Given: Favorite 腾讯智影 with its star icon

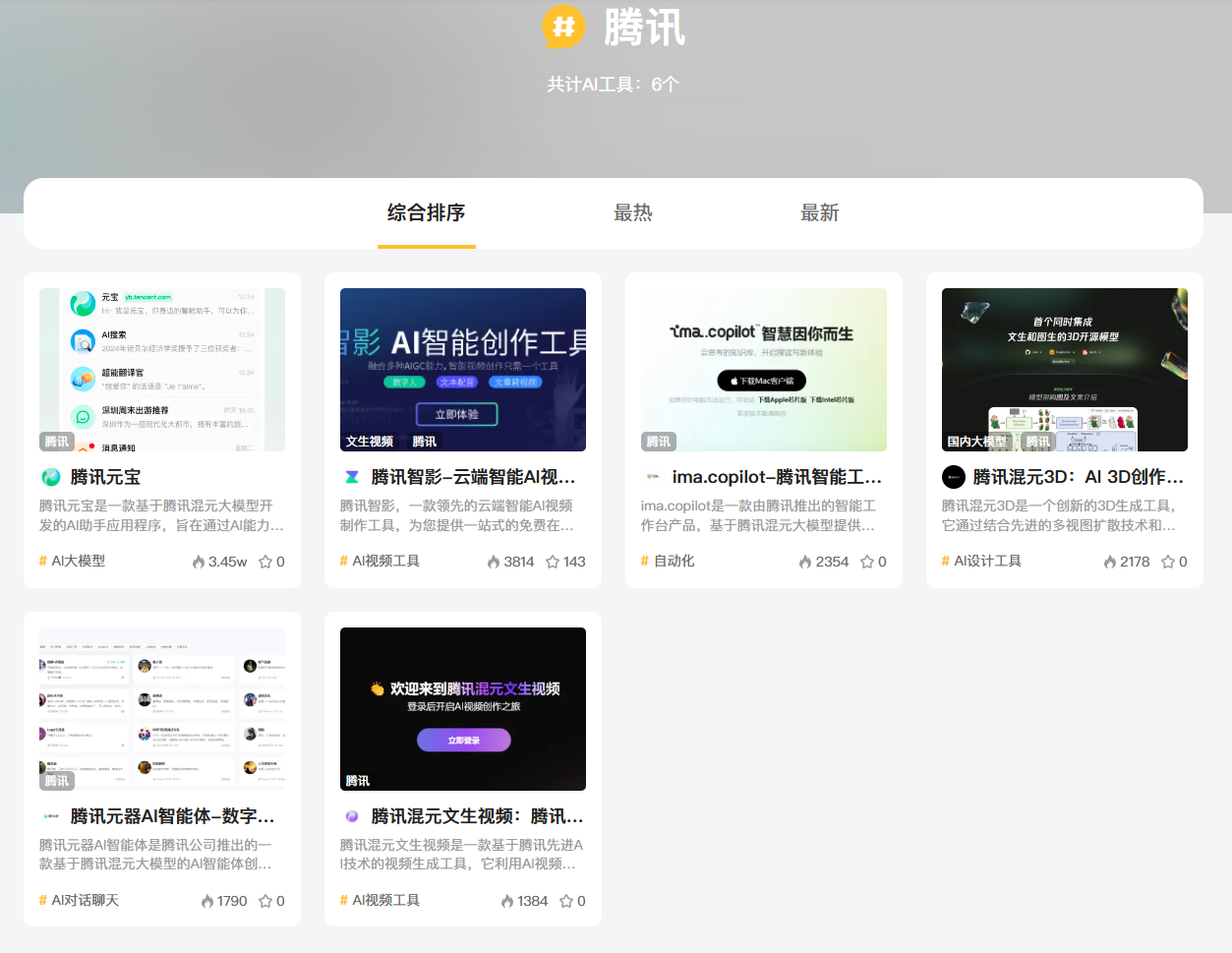Looking at the screenshot, I should click(553, 562).
